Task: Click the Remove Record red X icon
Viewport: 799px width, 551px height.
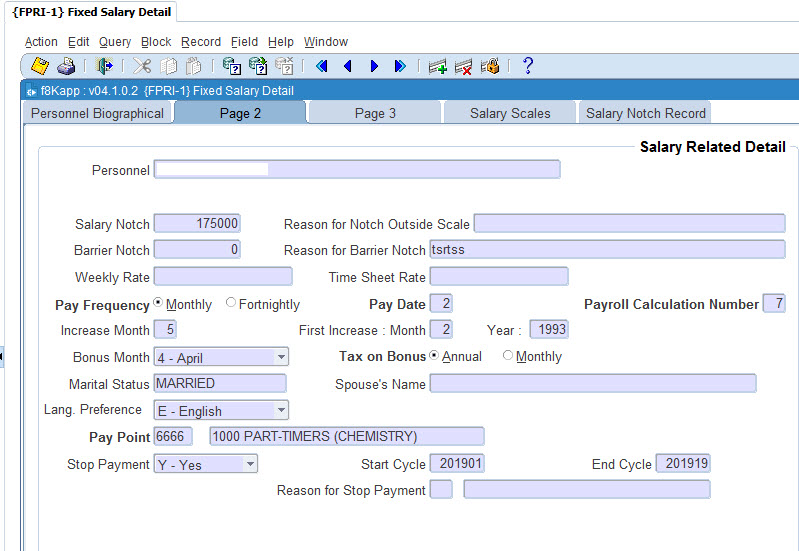Action: [x=463, y=67]
